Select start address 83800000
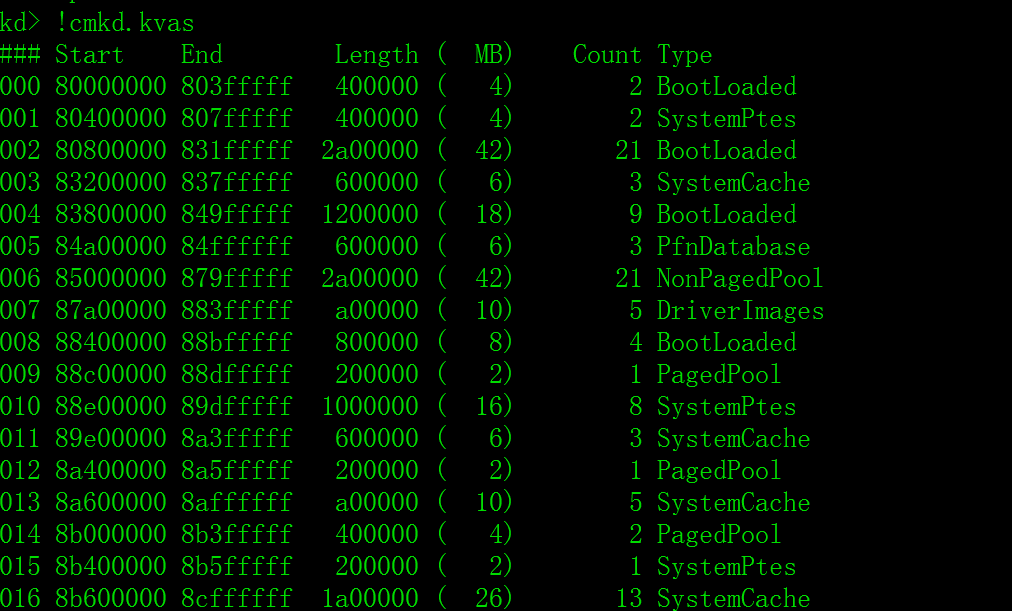 point(111,214)
